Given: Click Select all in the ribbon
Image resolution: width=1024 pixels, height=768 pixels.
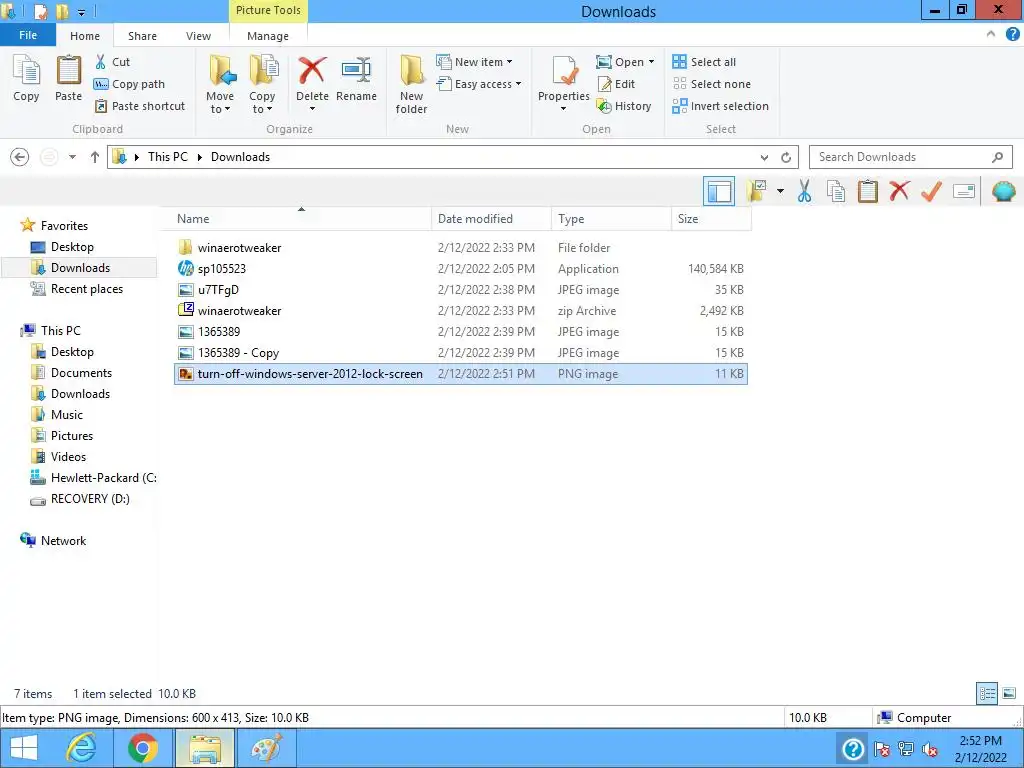Looking at the screenshot, I should click(x=704, y=62).
